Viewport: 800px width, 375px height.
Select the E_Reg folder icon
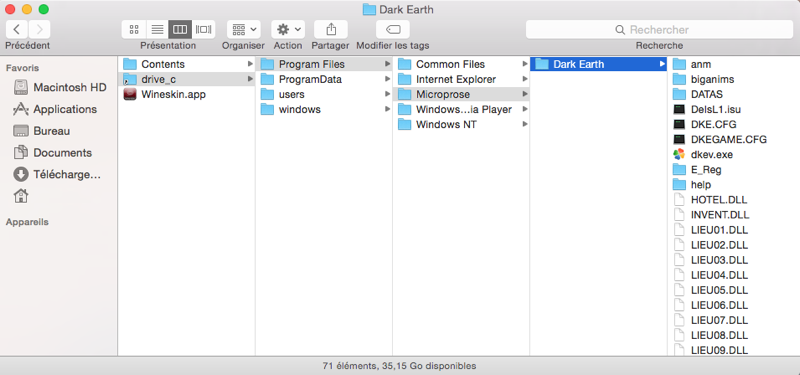coord(679,169)
